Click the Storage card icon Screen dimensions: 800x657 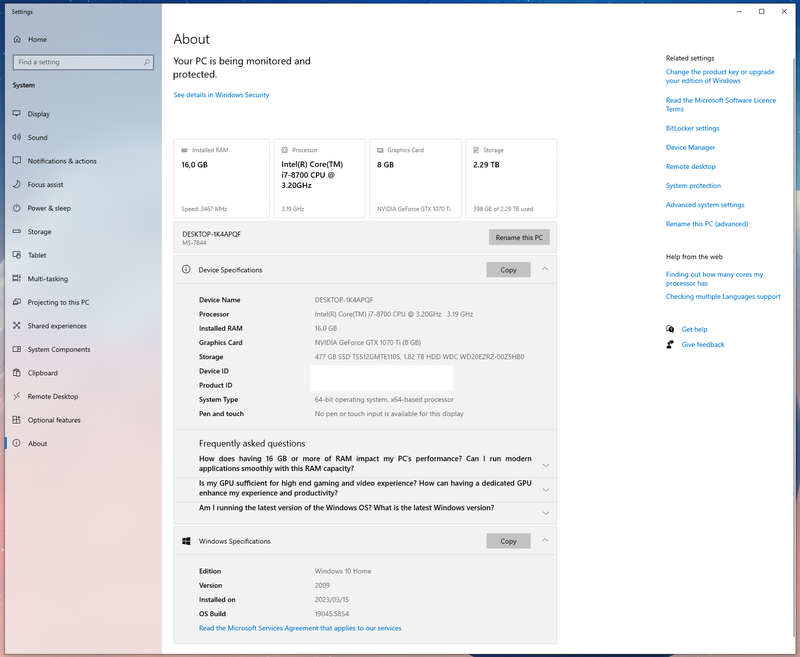point(476,150)
